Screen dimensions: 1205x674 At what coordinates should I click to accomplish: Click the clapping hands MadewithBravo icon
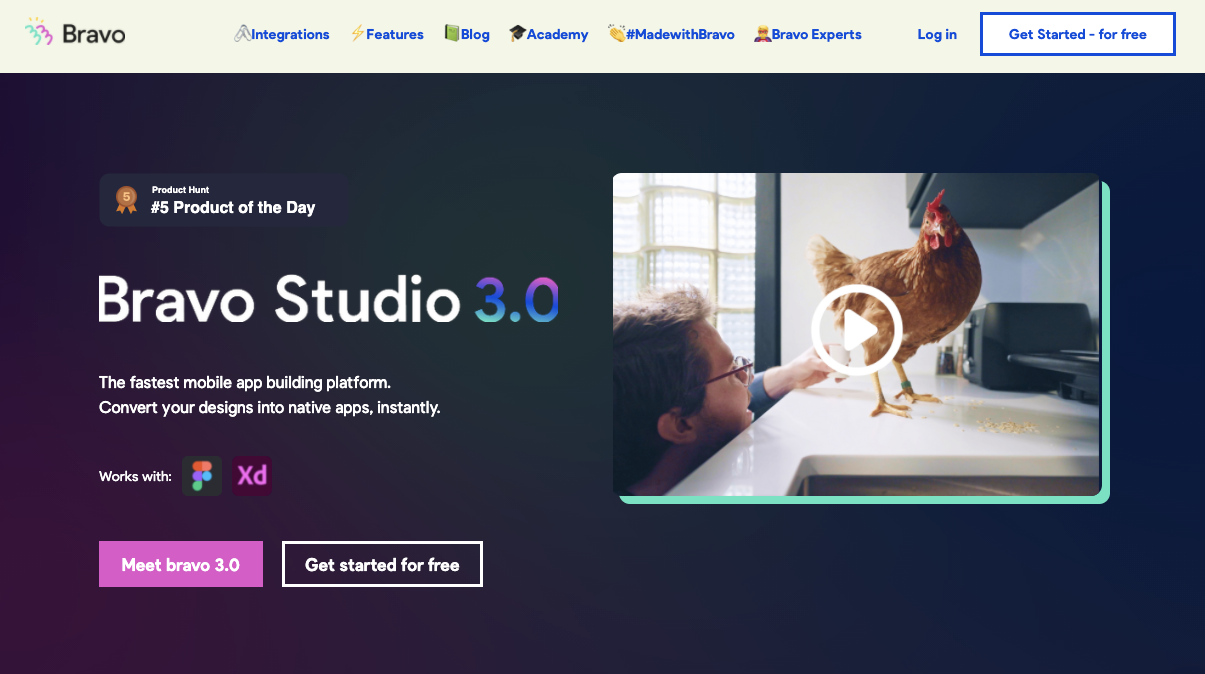tap(616, 34)
